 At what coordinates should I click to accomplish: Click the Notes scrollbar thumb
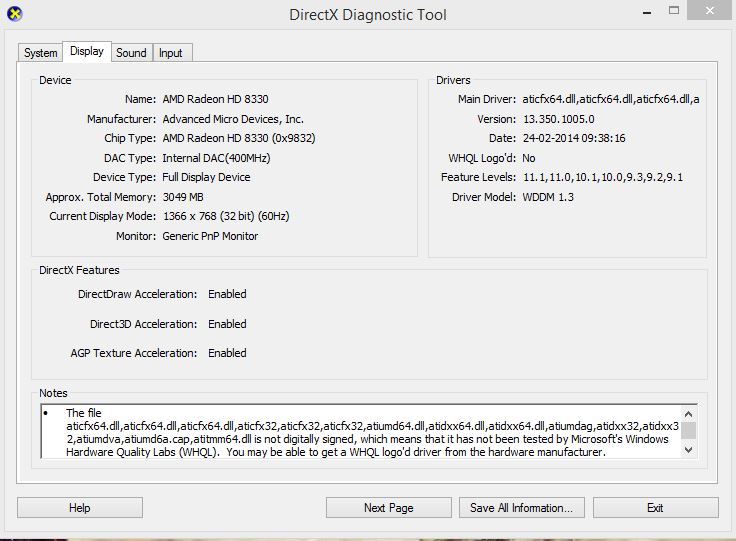pyautogui.click(x=688, y=430)
